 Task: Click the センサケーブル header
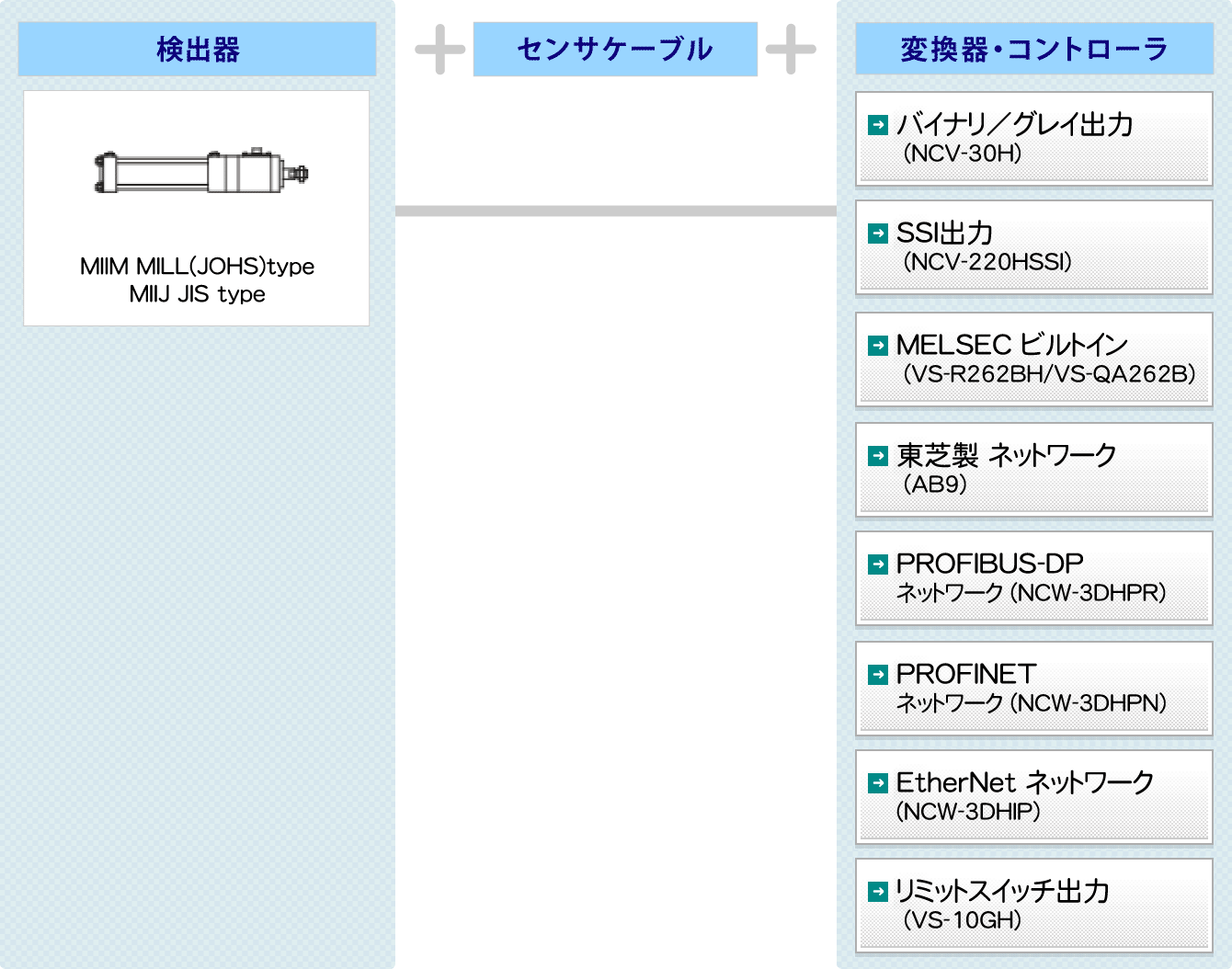(x=615, y=49)
